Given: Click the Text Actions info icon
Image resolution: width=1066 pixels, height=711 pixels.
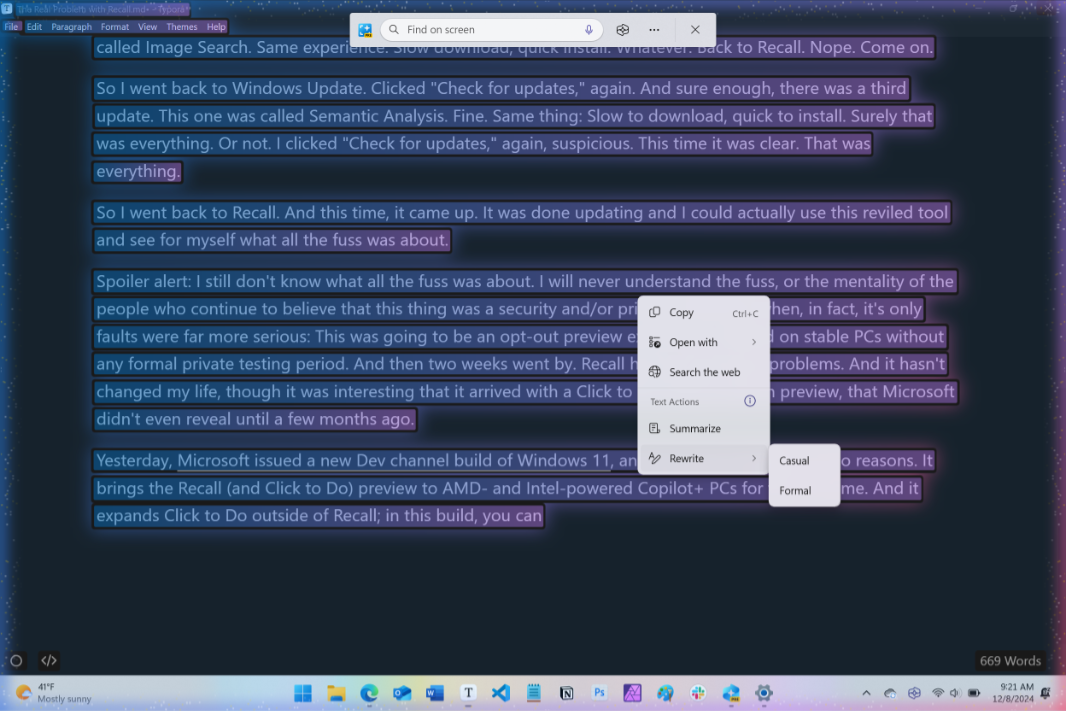Looking at the screenshot, I should coord(749,401).
